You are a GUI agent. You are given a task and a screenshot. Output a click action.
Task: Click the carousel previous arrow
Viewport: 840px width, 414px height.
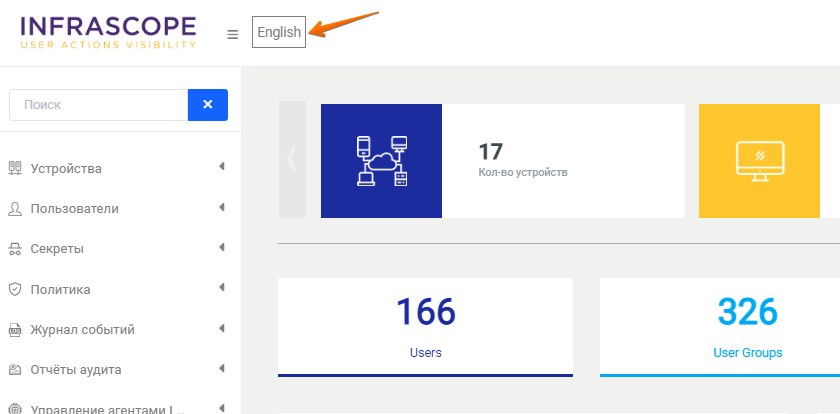click(292, 160)
